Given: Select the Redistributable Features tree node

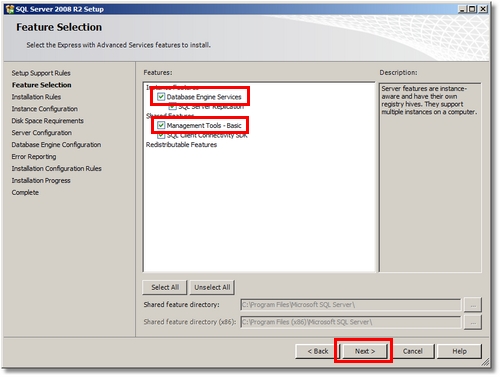Looking at the screenshot, I should [181, 145].
